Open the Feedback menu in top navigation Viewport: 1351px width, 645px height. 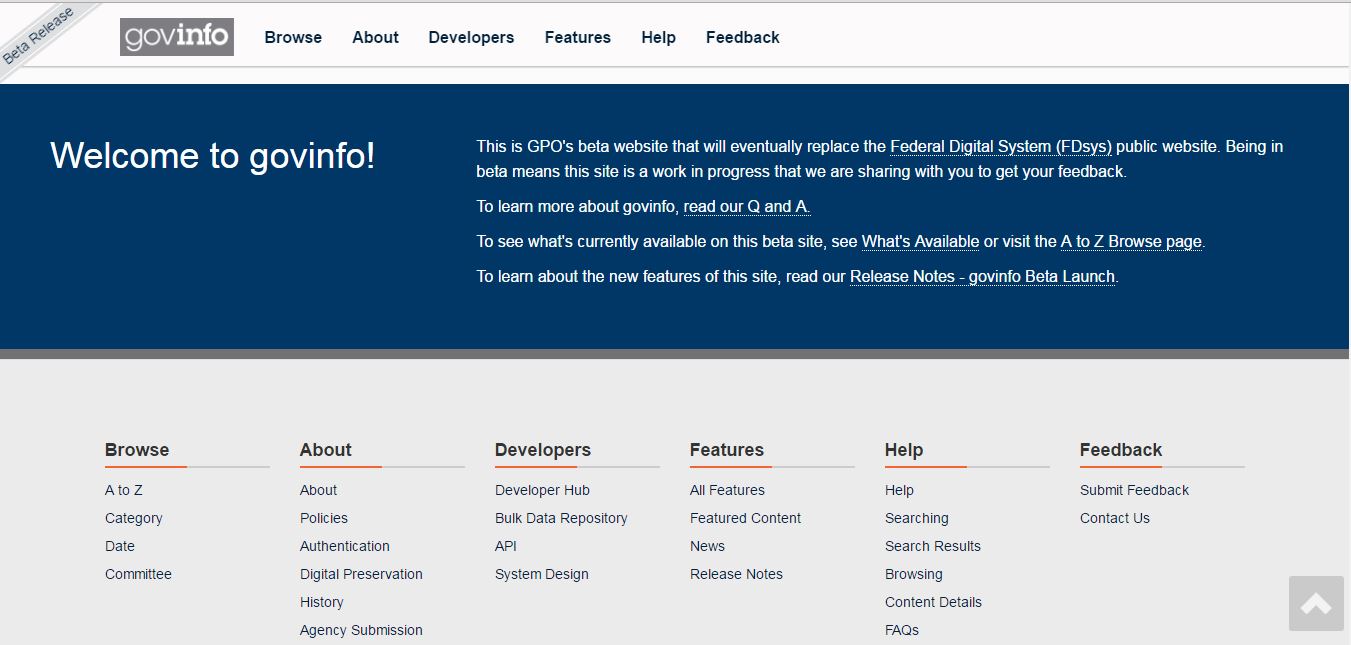coord(743,37)
